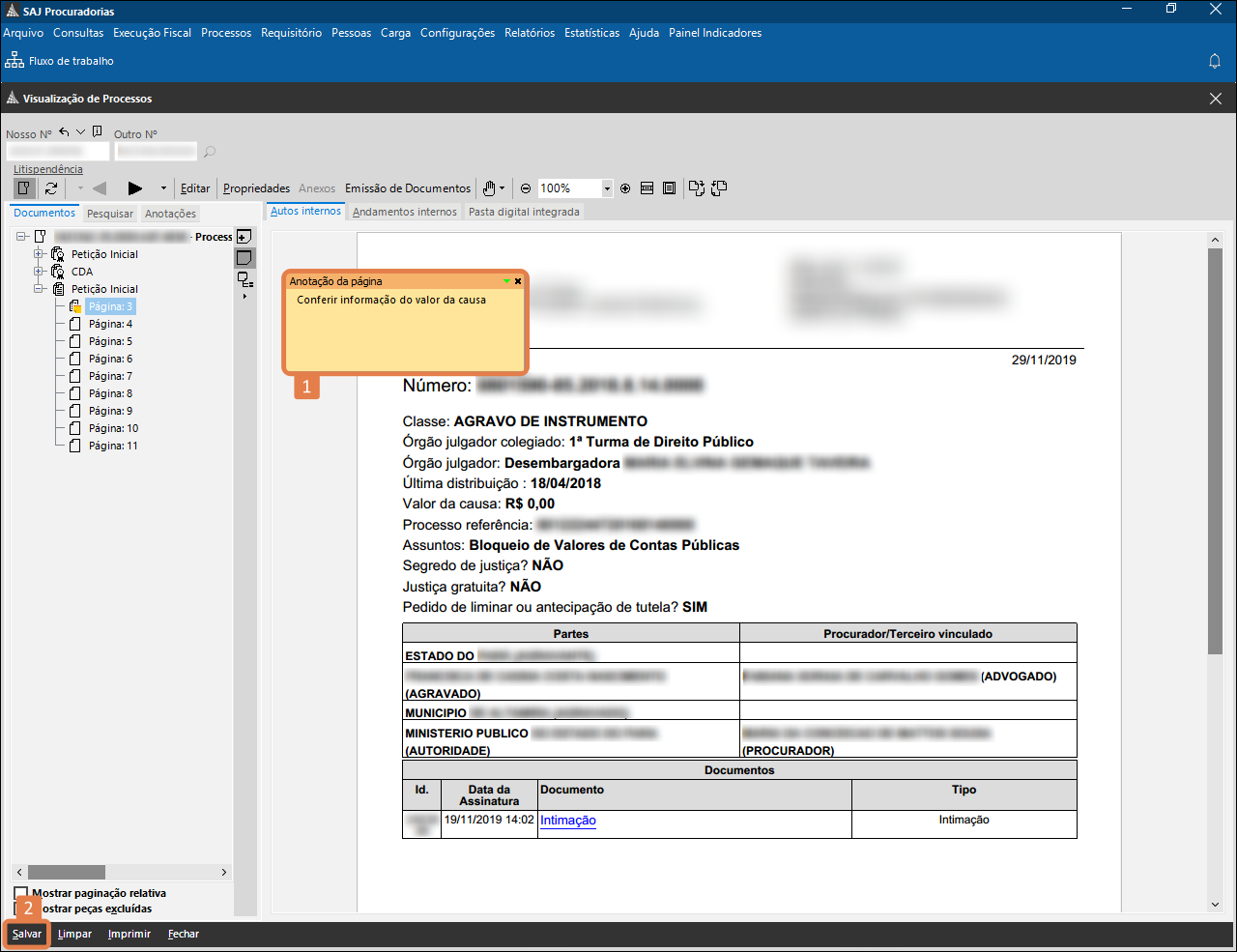1237x952 pixels.
Task: Collapse the second Petição Inicial node
Action: tap(40, 289)
